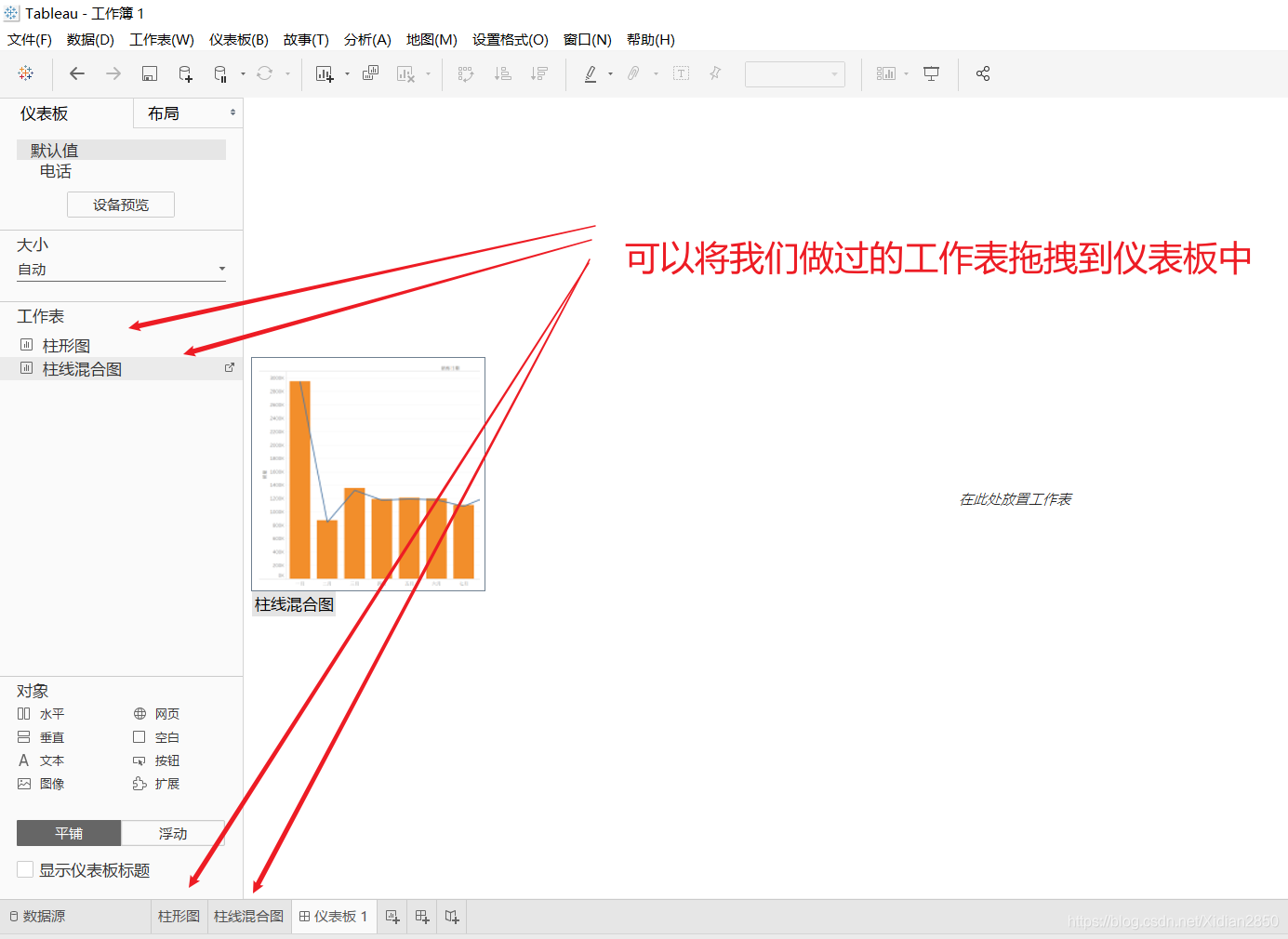Click the presentation mode icon

[x=931, y=73]
